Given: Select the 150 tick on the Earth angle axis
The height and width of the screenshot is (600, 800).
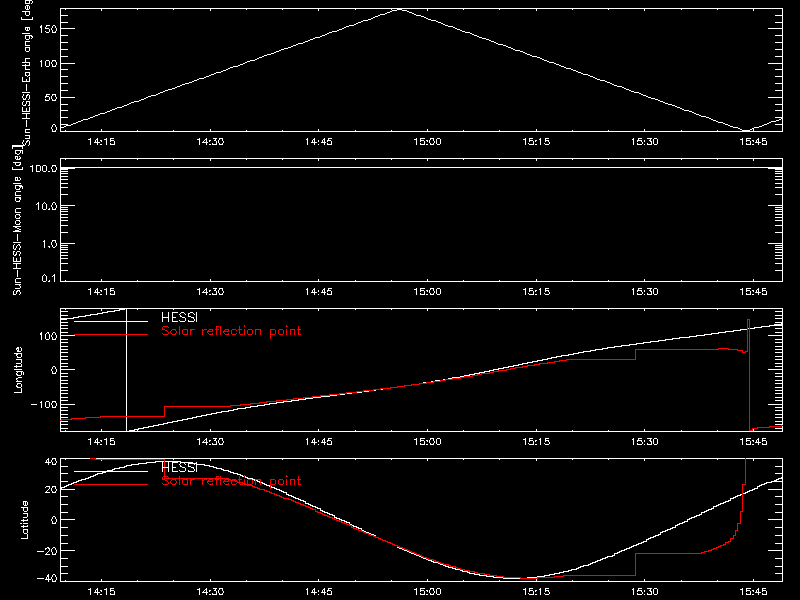Looking at the screenshot, I should click(x=47, y=29).
